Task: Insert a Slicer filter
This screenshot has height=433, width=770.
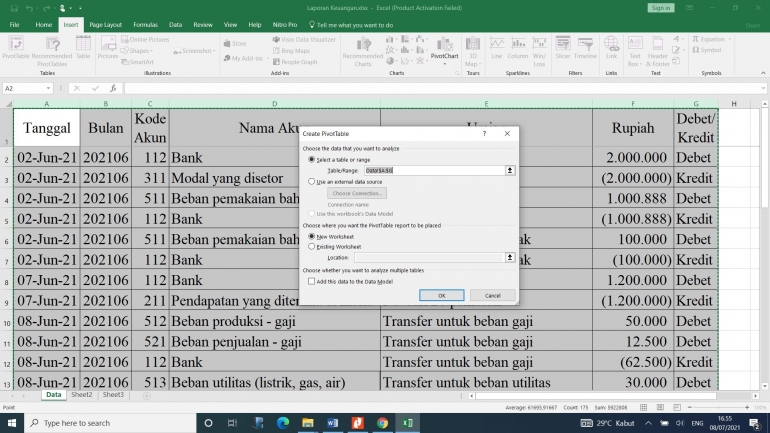Action: (x=563, y=48)
